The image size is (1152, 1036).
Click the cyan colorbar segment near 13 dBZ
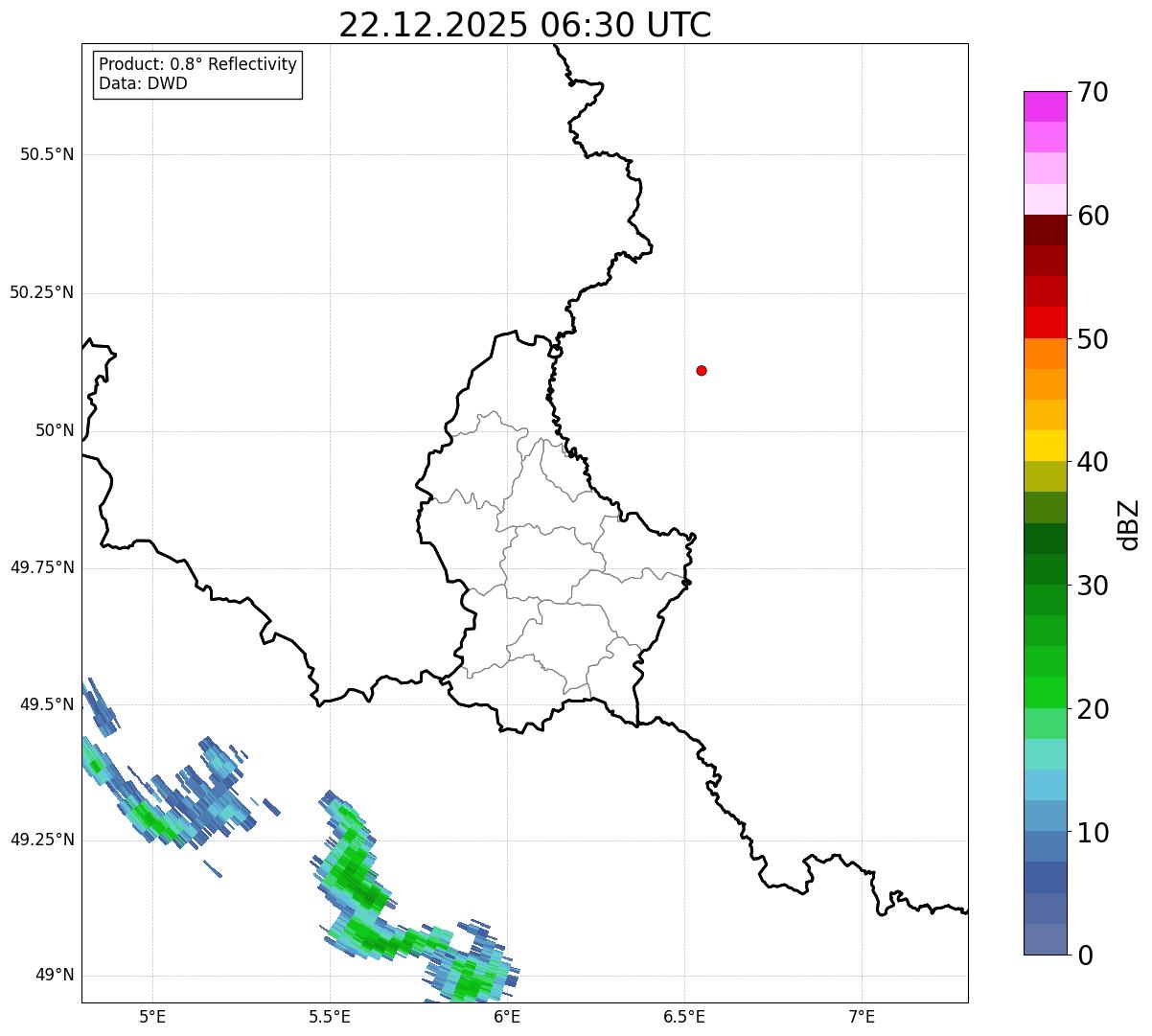click(1045, 786)
